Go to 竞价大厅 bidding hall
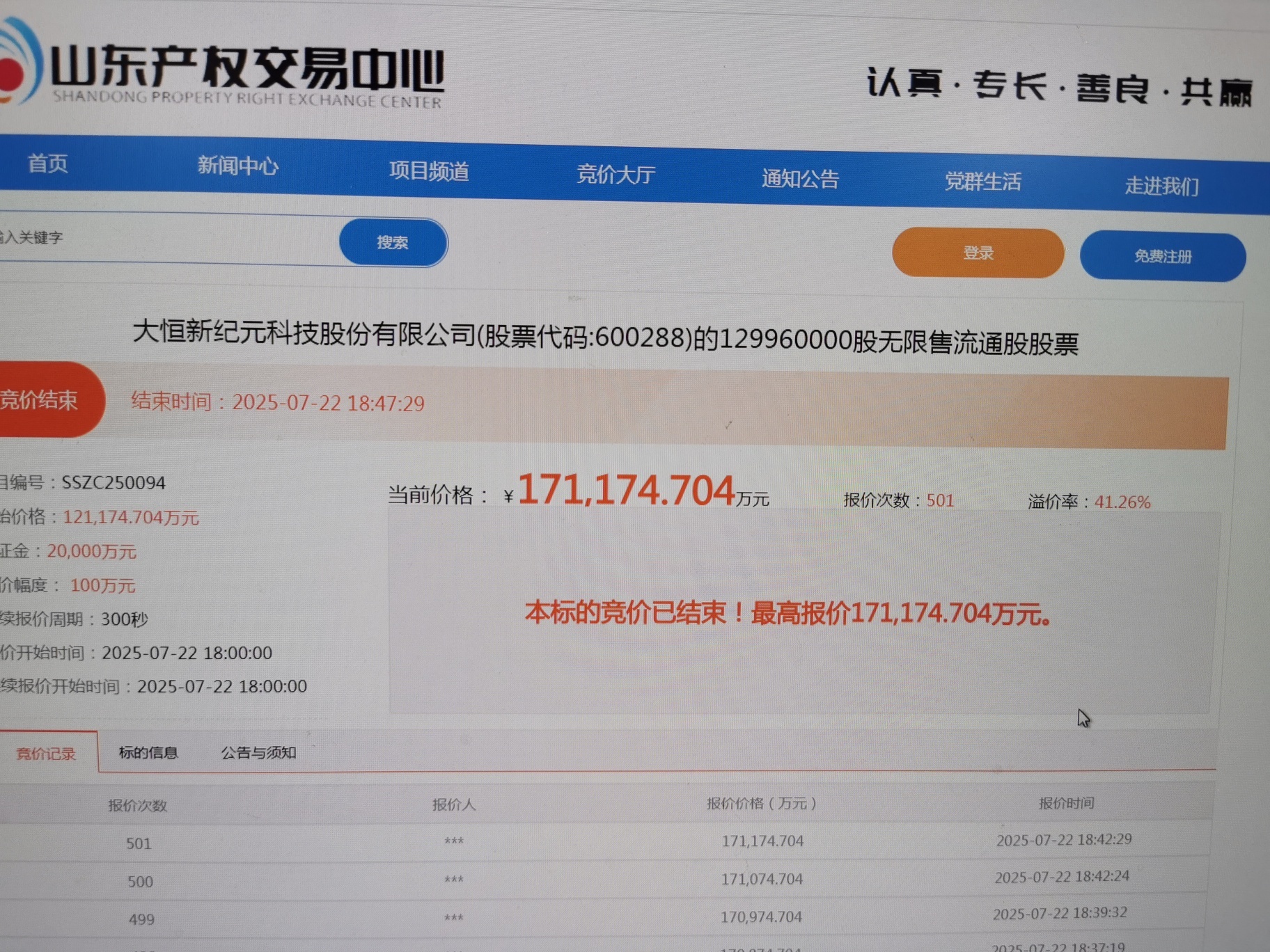This screenshot has height=952, width=1270. pyautogui.click(x=616, y=175)
